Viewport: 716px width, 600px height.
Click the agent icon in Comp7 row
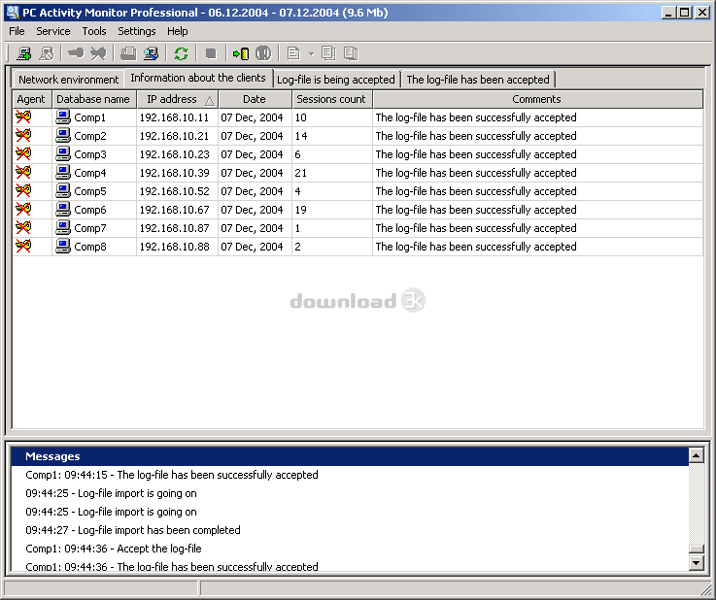23,228
